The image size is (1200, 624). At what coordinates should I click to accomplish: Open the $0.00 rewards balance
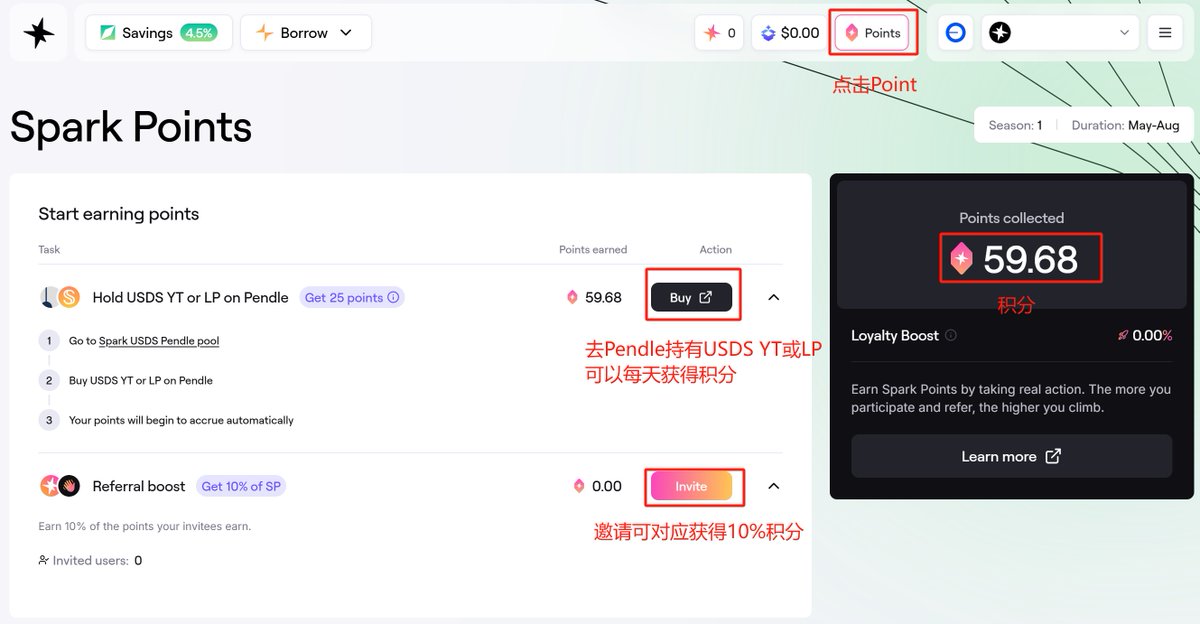coord(789,33)
